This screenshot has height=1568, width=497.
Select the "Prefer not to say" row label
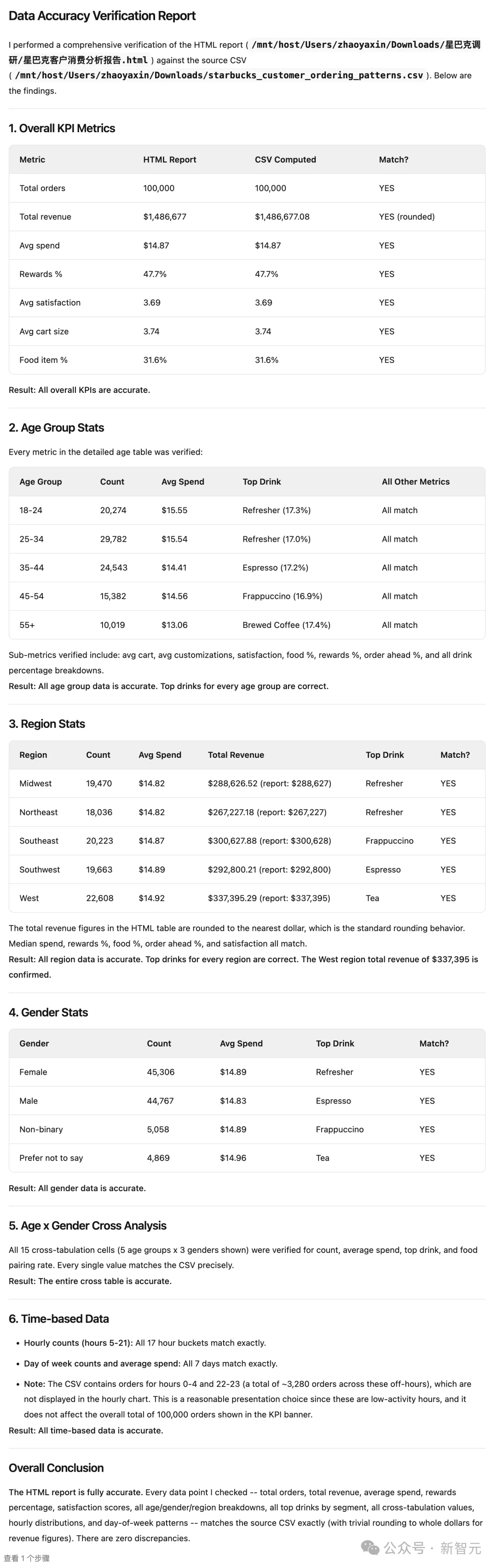51,1158
